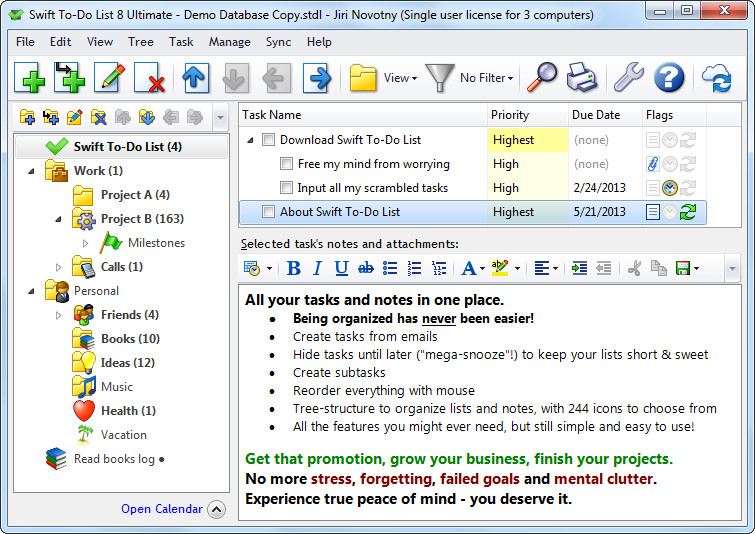The image size is (755, 534).
Task: Collapse the Personal folder in tree
Action: point(31,291)
